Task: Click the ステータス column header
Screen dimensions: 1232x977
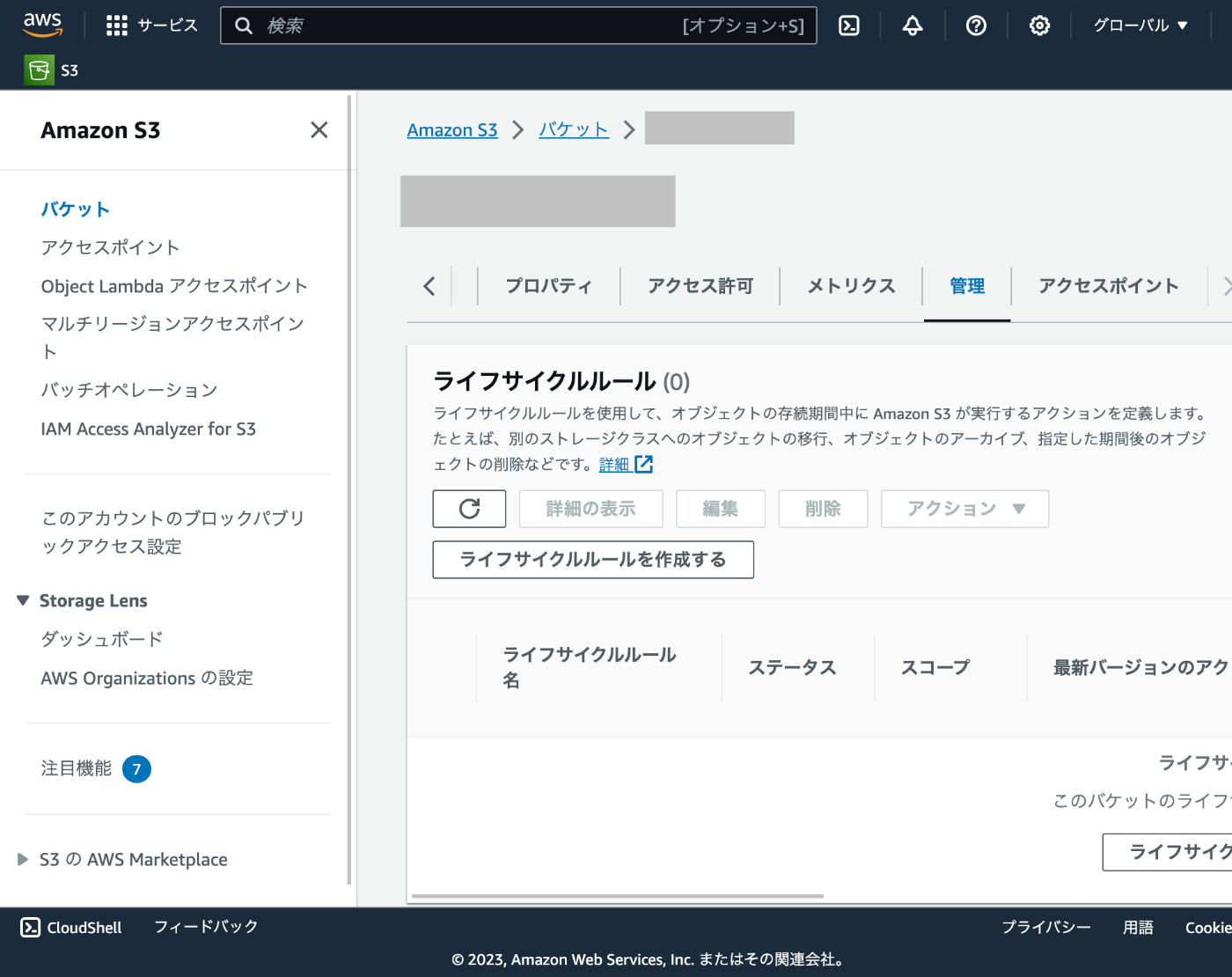Action: 792,667
